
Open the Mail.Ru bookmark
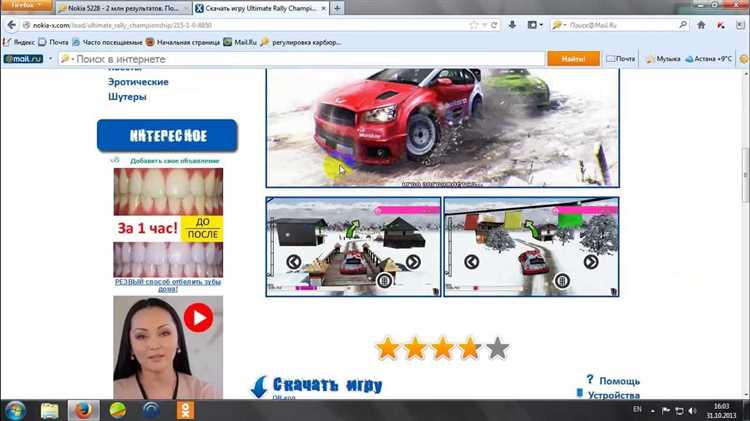240,42
